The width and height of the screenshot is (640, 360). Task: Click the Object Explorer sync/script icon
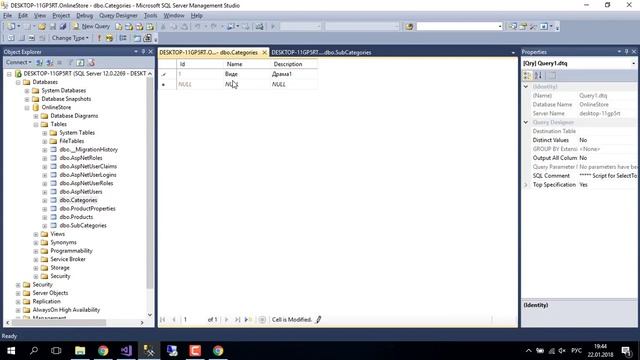tap(91, 62)
